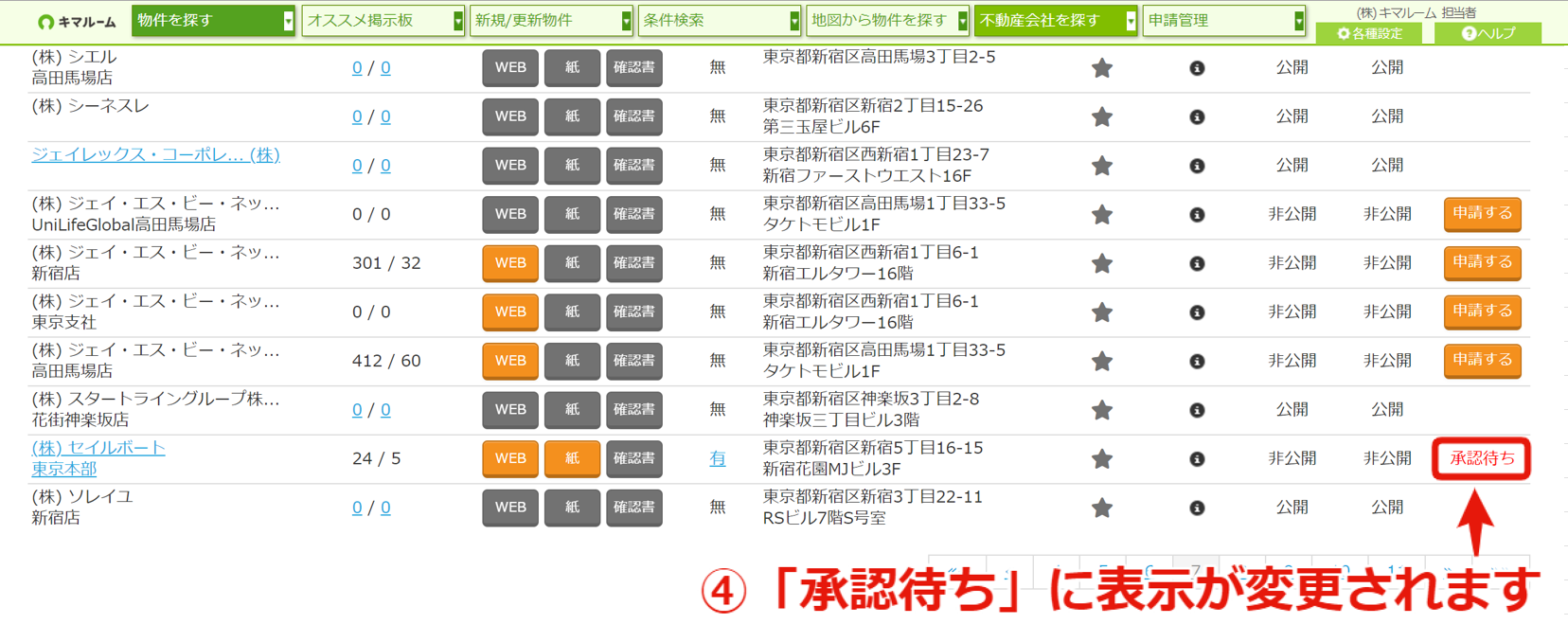Star the シーネスレ row
Image resolution: width=1568 pixels, height=624 pixels.
point(1101,117)
